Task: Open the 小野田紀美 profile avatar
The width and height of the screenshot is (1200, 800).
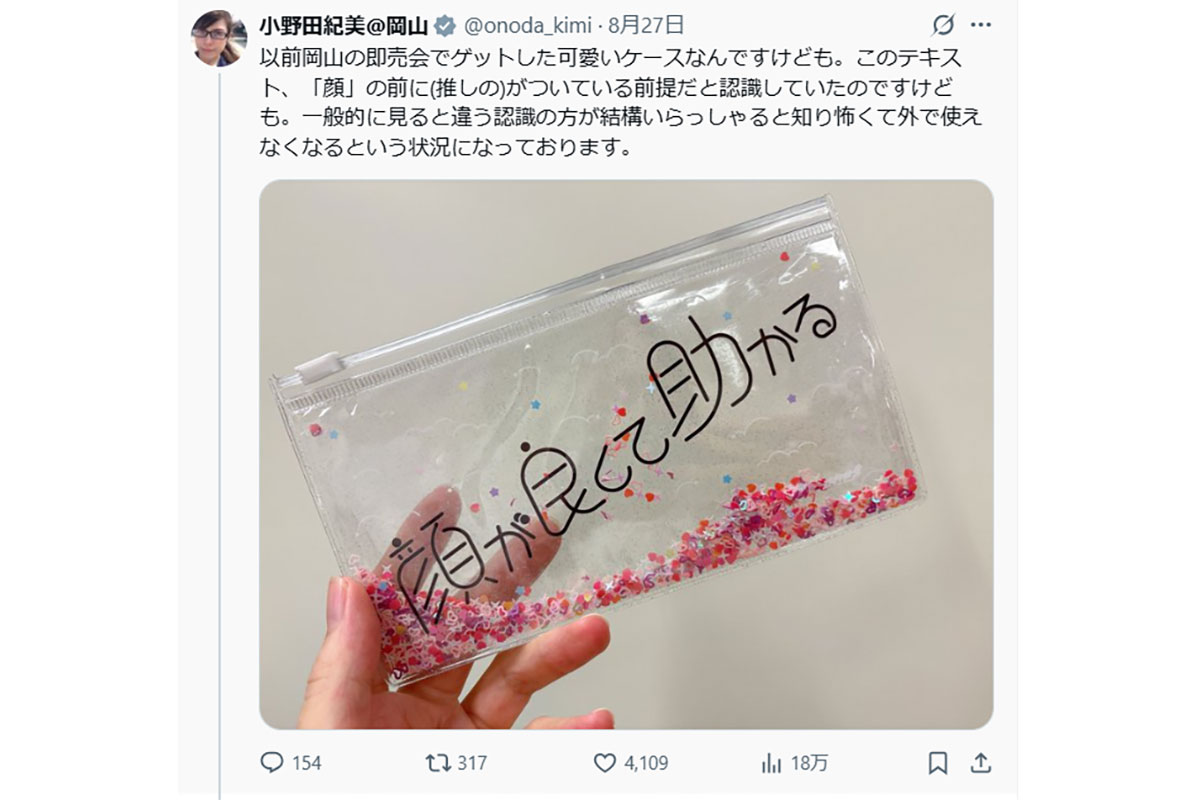Action: point(219,38)
